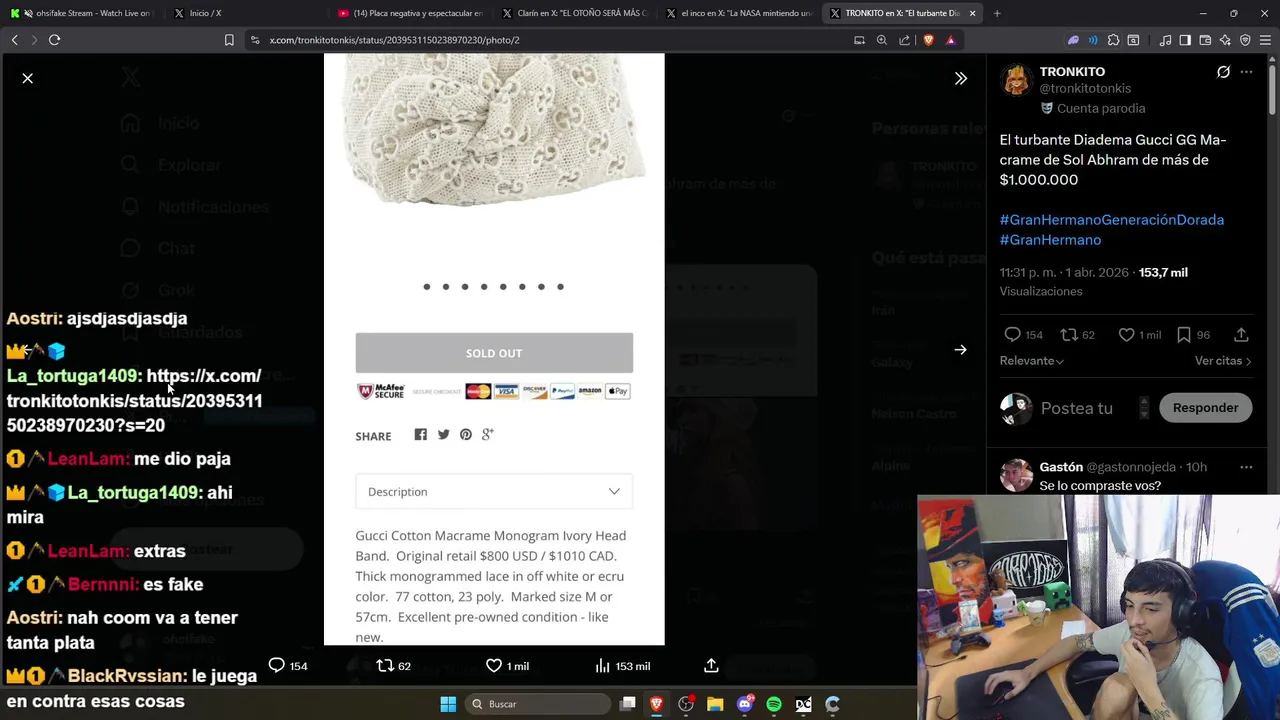This screenshot has width=1280, height=720.
Task: Open File Explorer from the taskbar
Action: (715, 704)
